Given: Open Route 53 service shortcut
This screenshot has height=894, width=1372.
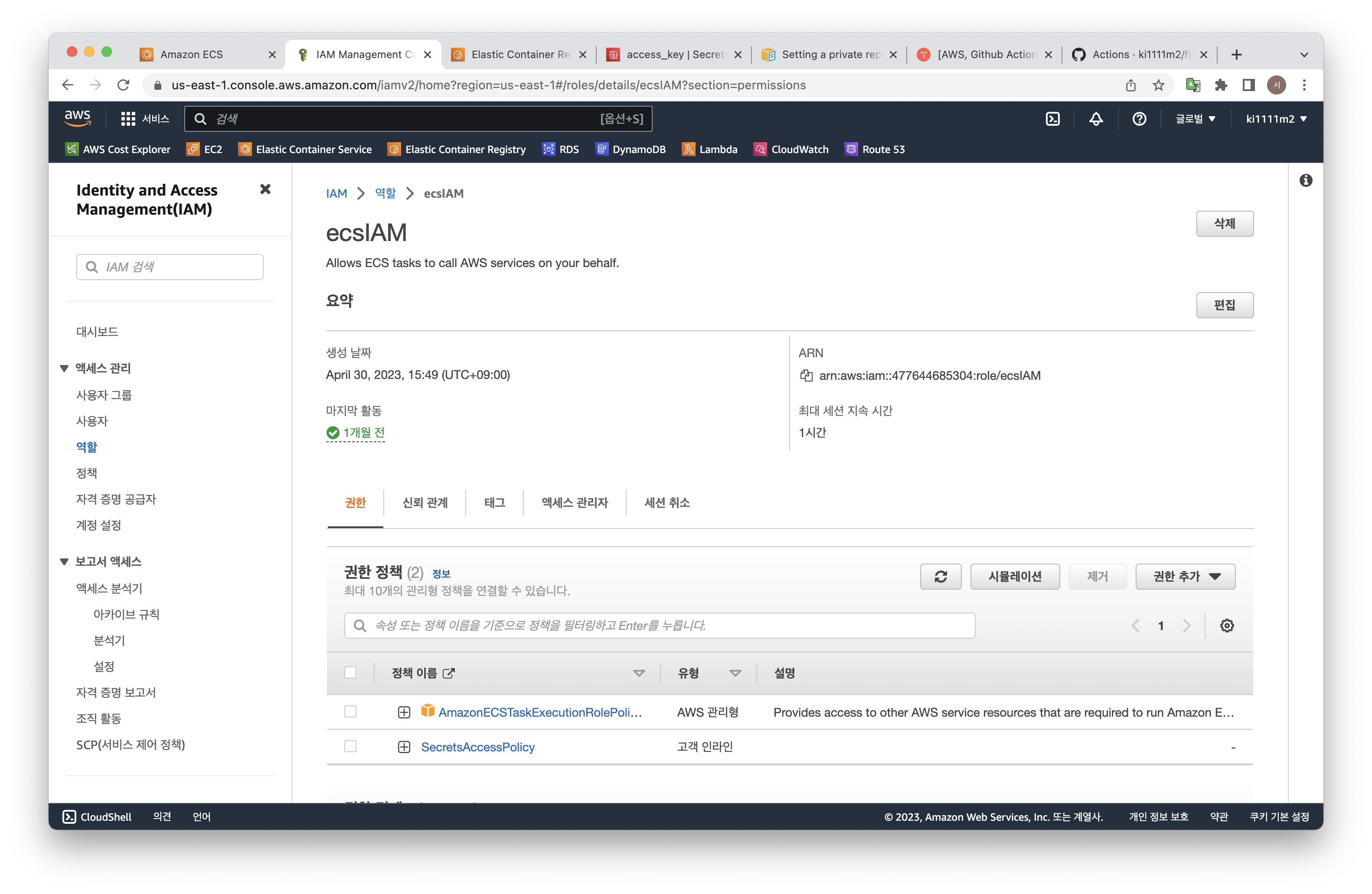Looking at the screenshot, I should pos(875,149).
